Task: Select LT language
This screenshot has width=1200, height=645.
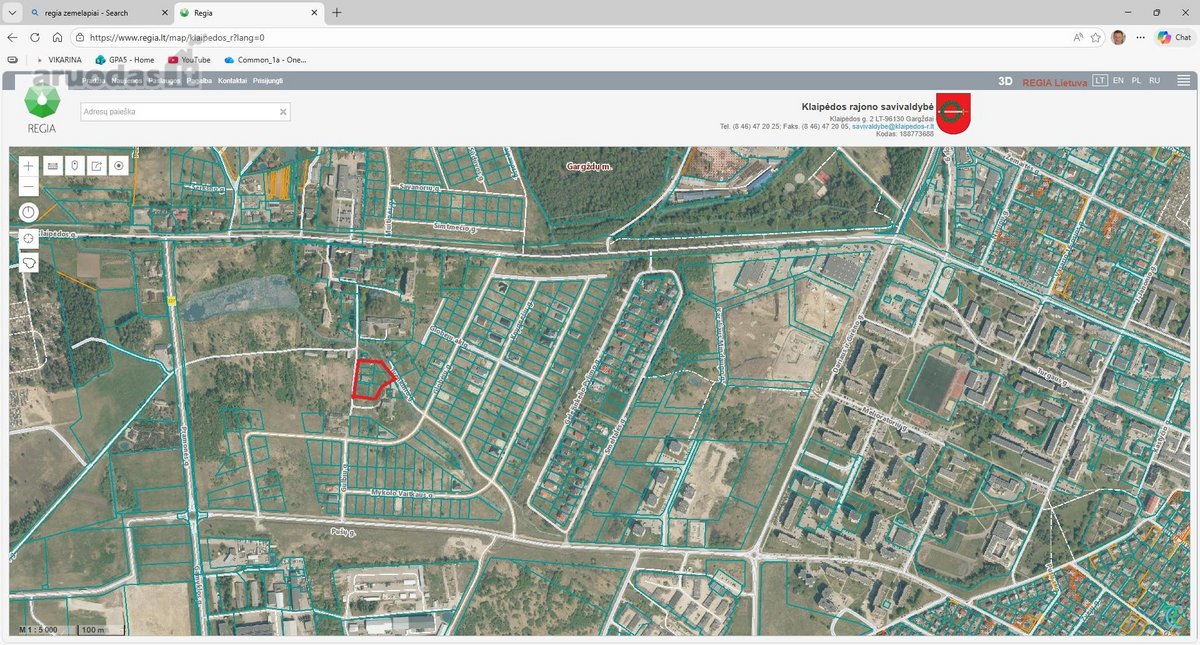Action: 1100,80
